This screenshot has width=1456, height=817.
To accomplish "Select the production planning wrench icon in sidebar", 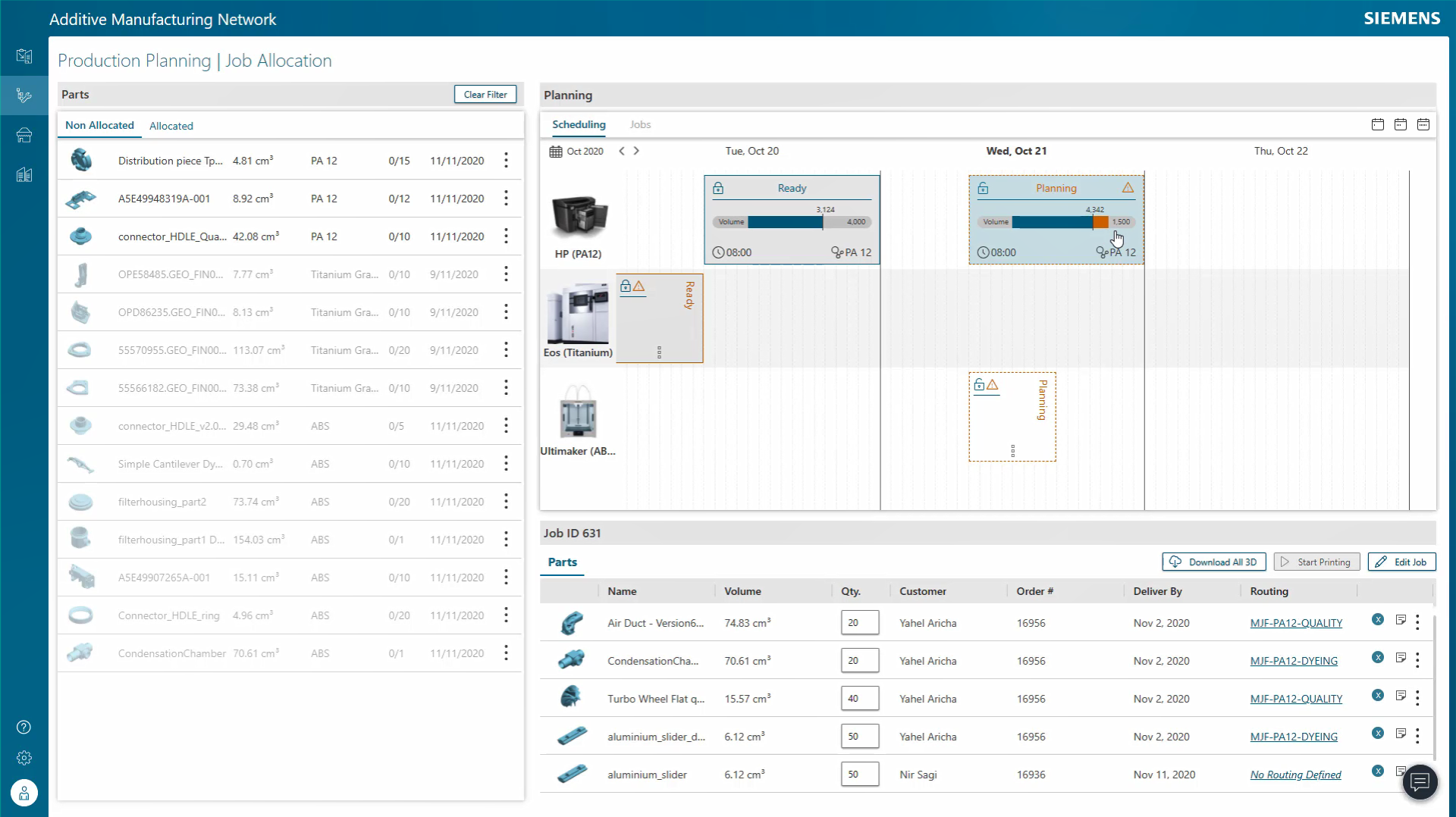I will tap(24, 95).
